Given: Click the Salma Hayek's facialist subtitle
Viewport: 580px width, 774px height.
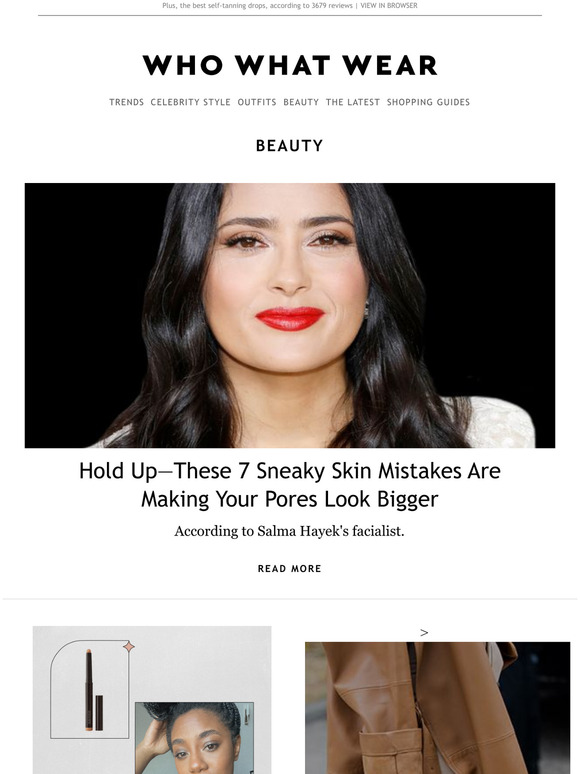Looking at the screenshot, I should (289, 531).
